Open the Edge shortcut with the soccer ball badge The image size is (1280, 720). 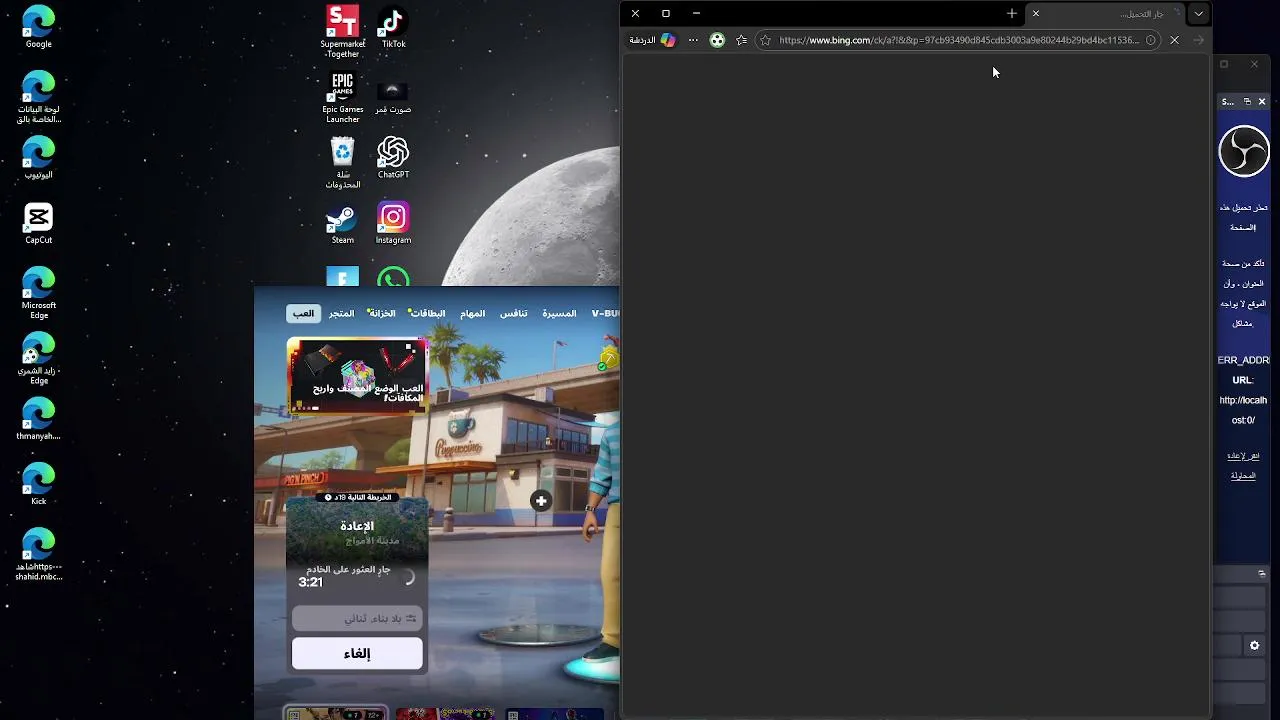tap(38, 359)
